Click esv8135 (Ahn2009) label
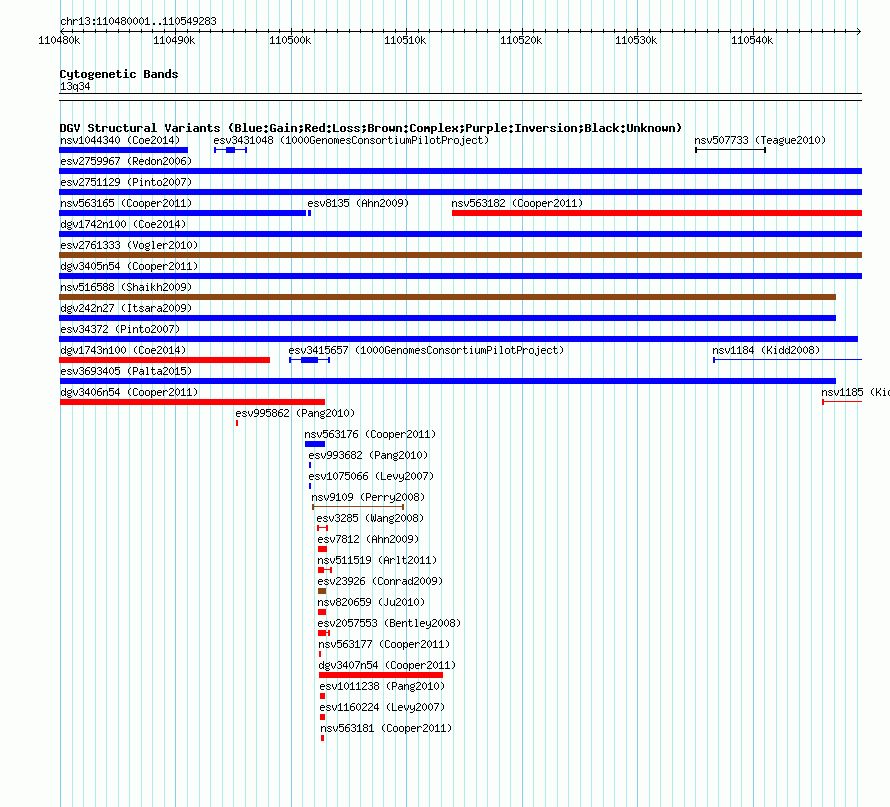This screenshot has width=890, height=807. pos(358,203)
